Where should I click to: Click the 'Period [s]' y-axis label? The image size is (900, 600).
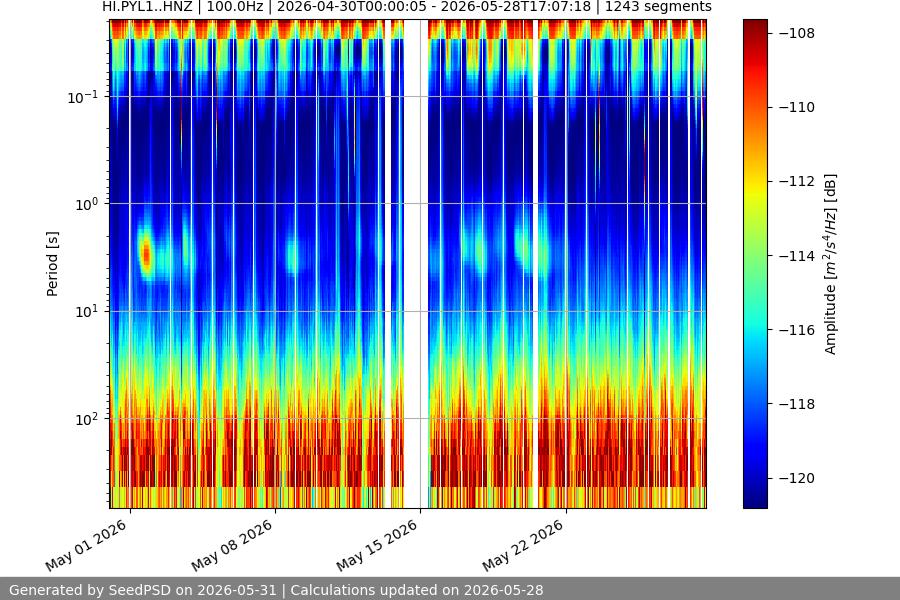[x=52, y=264]
